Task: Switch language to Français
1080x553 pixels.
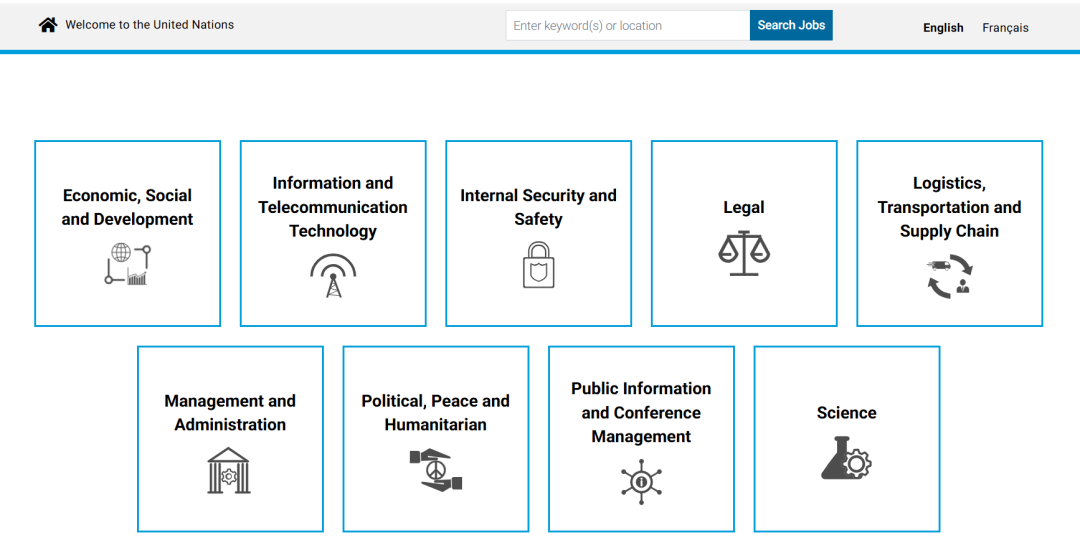Action: [1005, 28]
